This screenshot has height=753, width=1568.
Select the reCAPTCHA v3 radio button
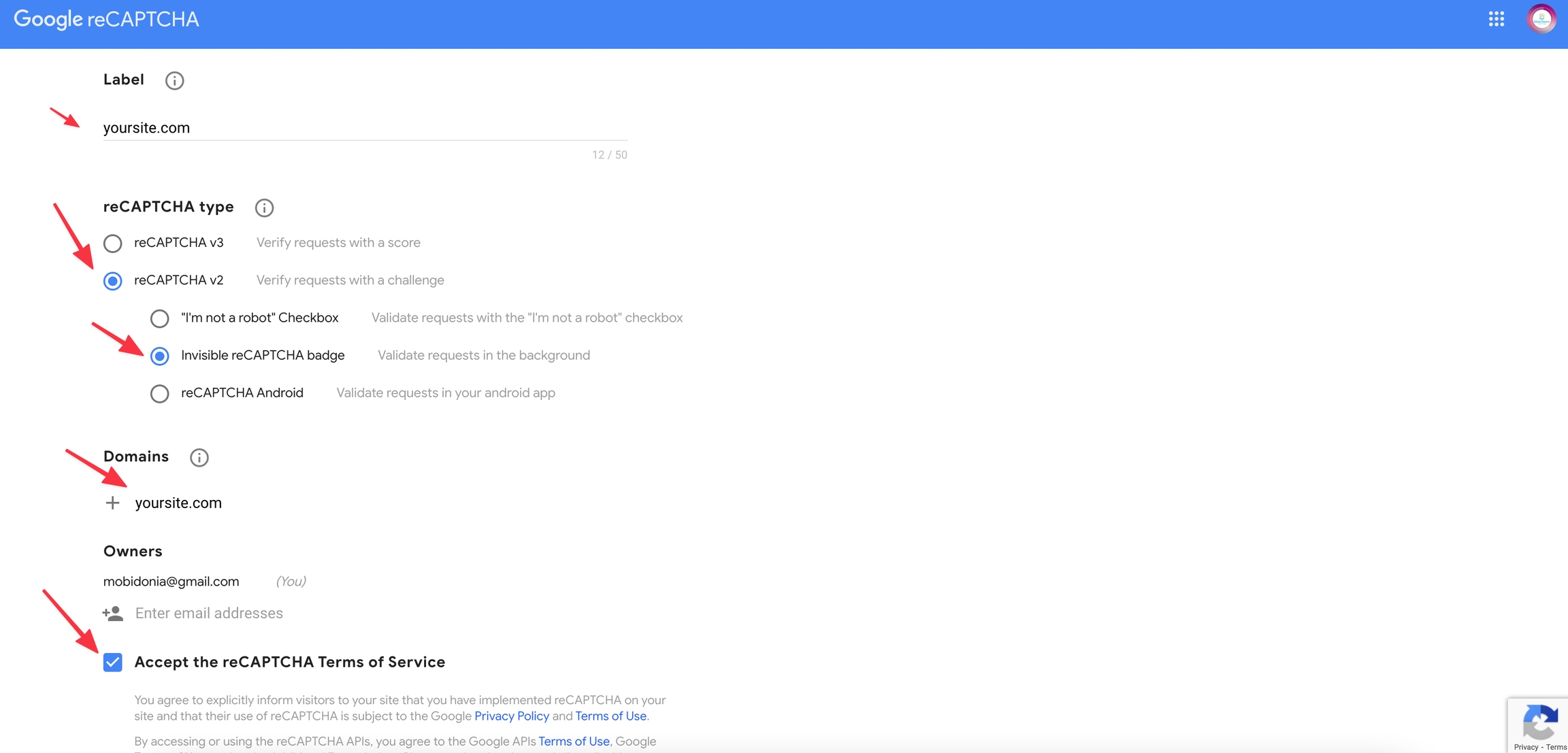tap(113, 244)
